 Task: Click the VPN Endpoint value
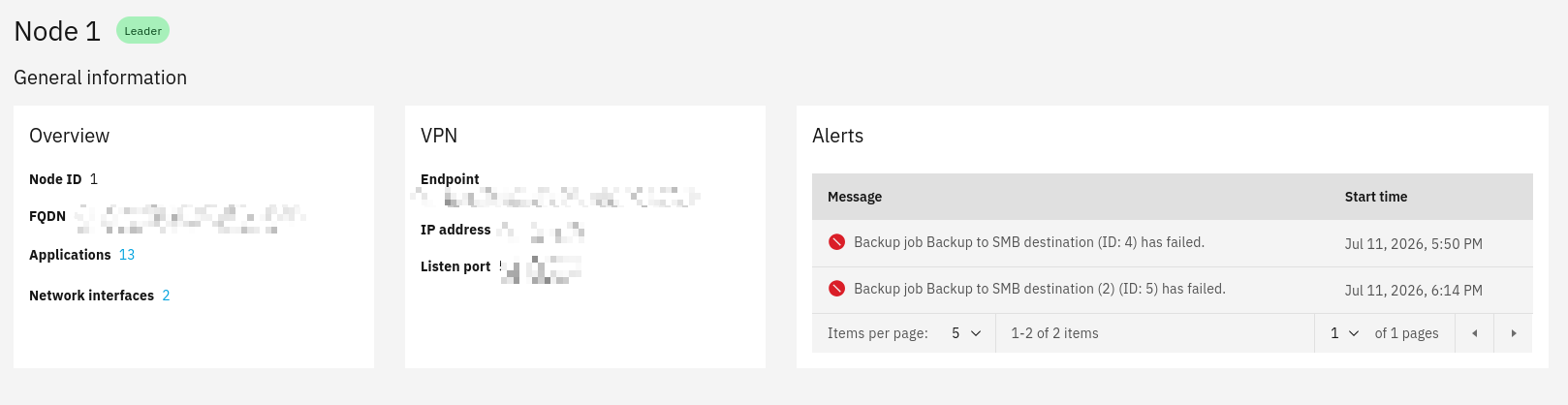point(555,198)
